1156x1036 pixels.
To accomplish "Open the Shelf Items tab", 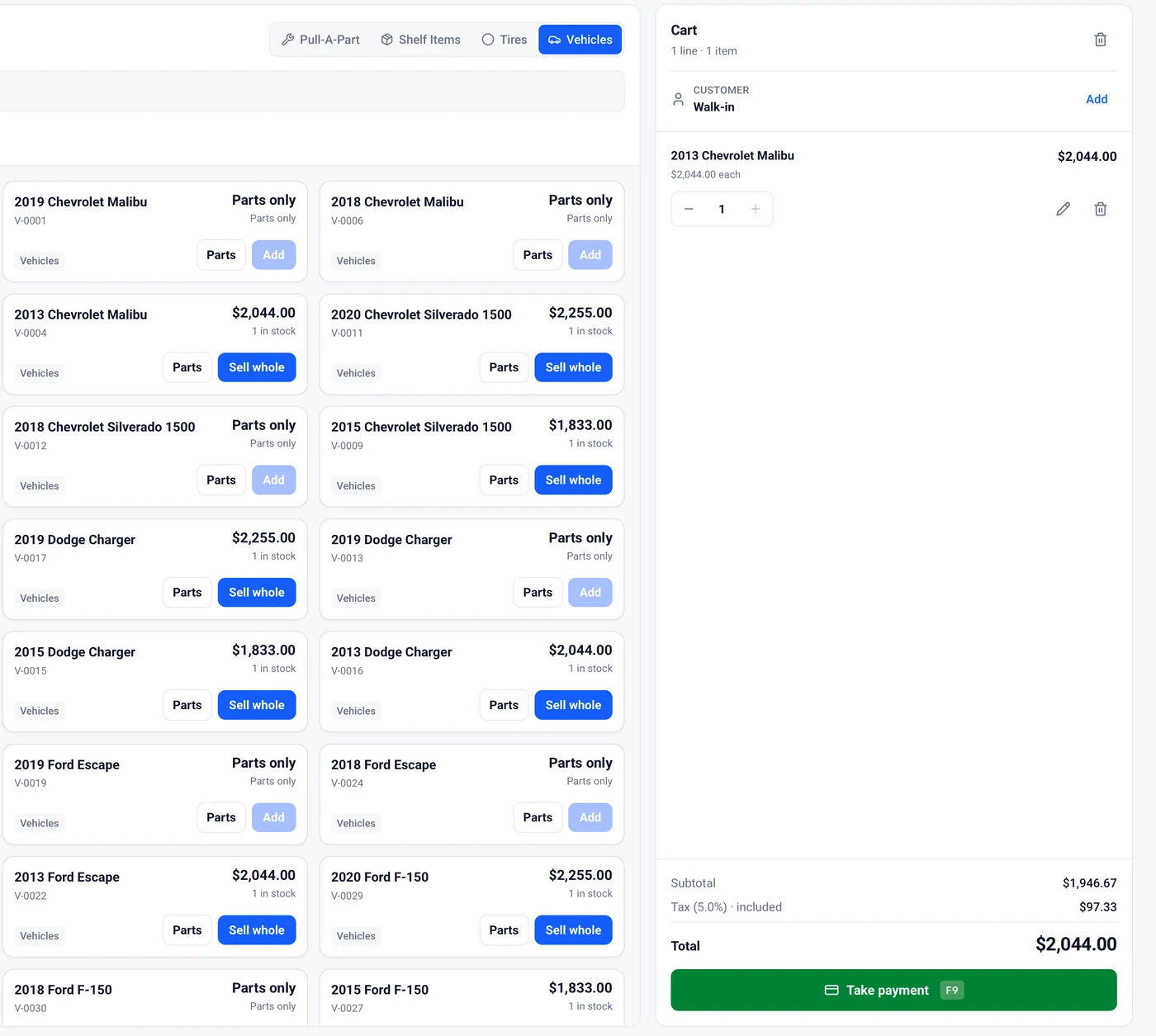I will tap(421, 40).
